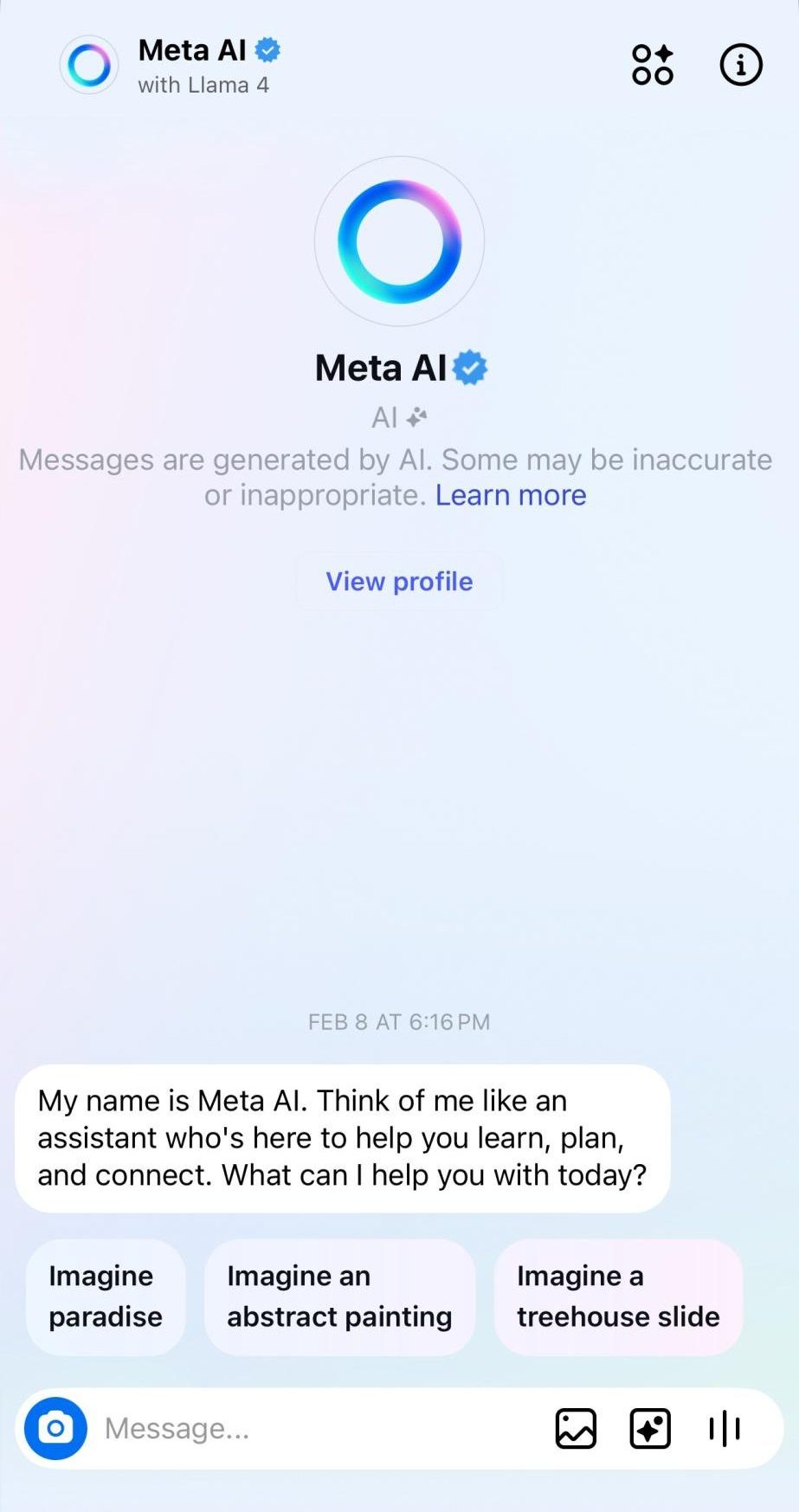Start voice input with waveform icon
The height and width of the screenshot is (1512, 799).
coord(725,1428)
